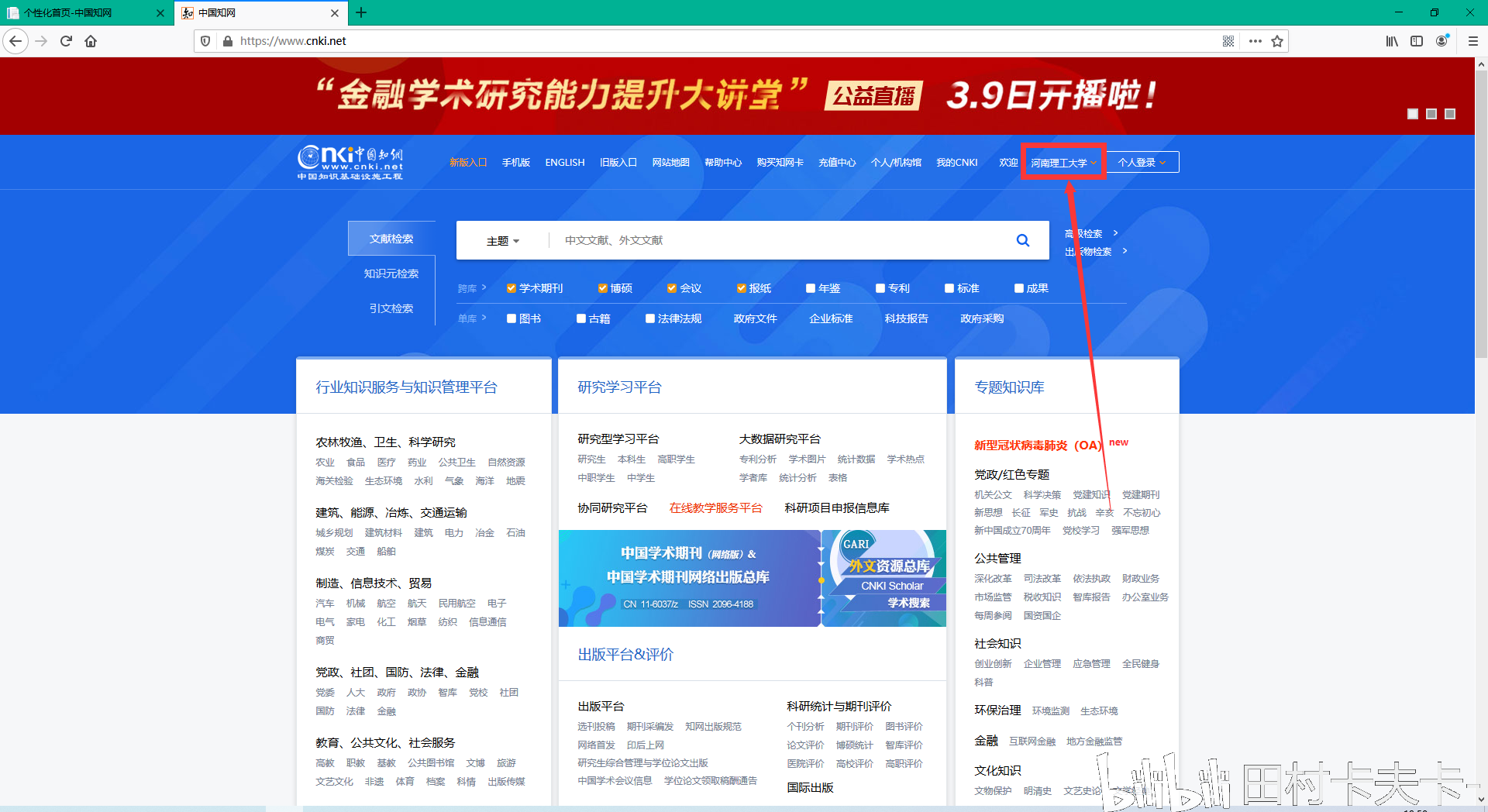This screenshot has height=812, width=1488.
Task: Bookmark this page with the star icon
Action: pyautogui.click(x=1277, y=41)
